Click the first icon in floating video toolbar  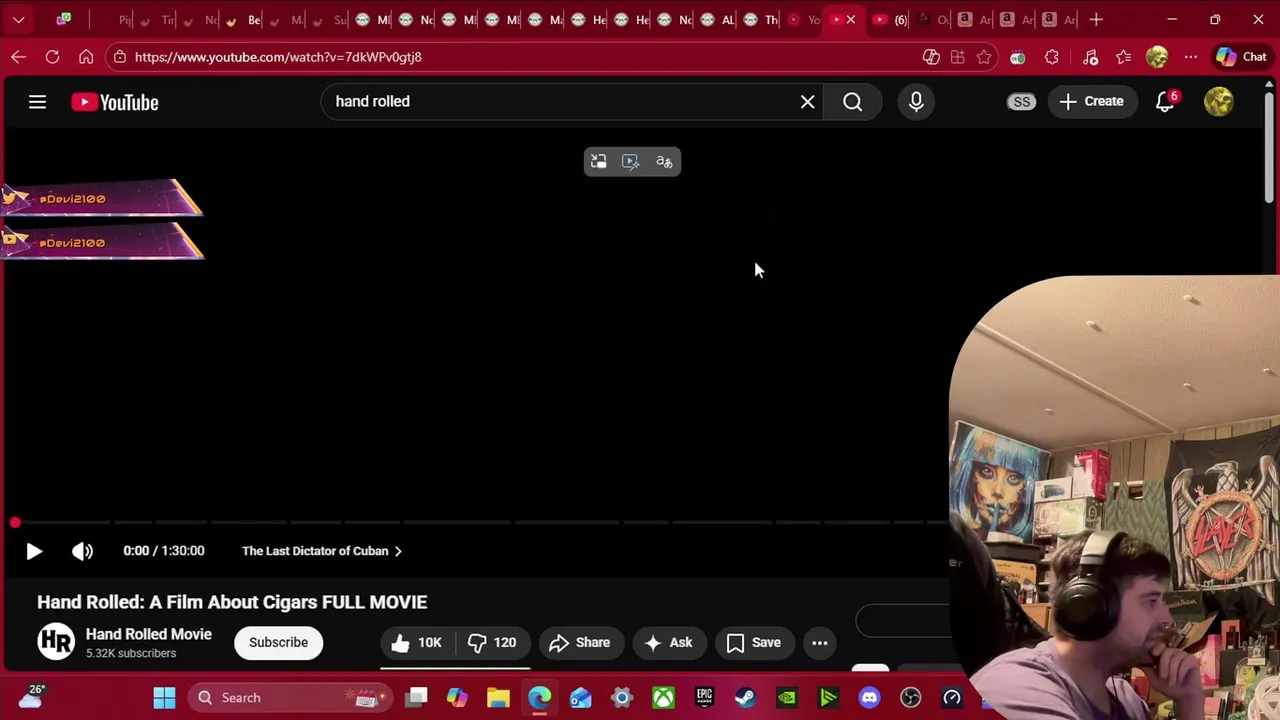click(598, 162)
